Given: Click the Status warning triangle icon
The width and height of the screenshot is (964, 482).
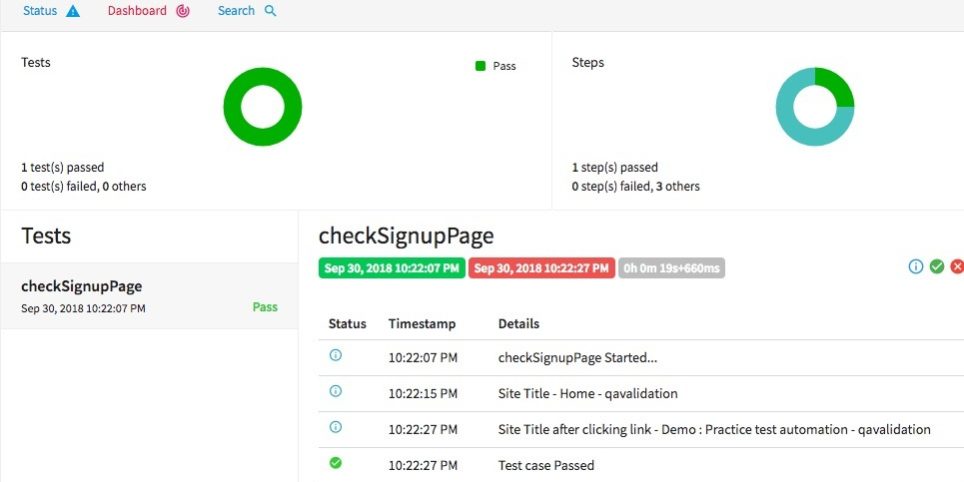Looking at the screenshot, I should tap(73, 11).
